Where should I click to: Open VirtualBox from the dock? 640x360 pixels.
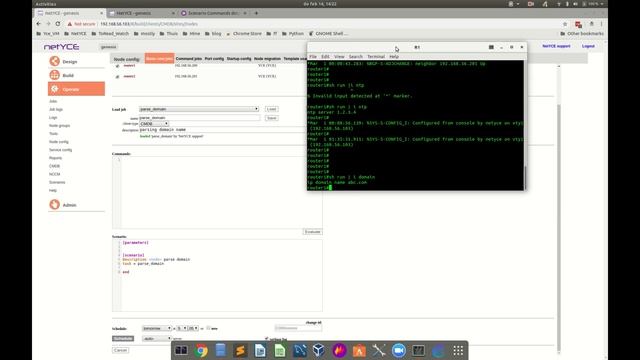click(x=319, y=351)
